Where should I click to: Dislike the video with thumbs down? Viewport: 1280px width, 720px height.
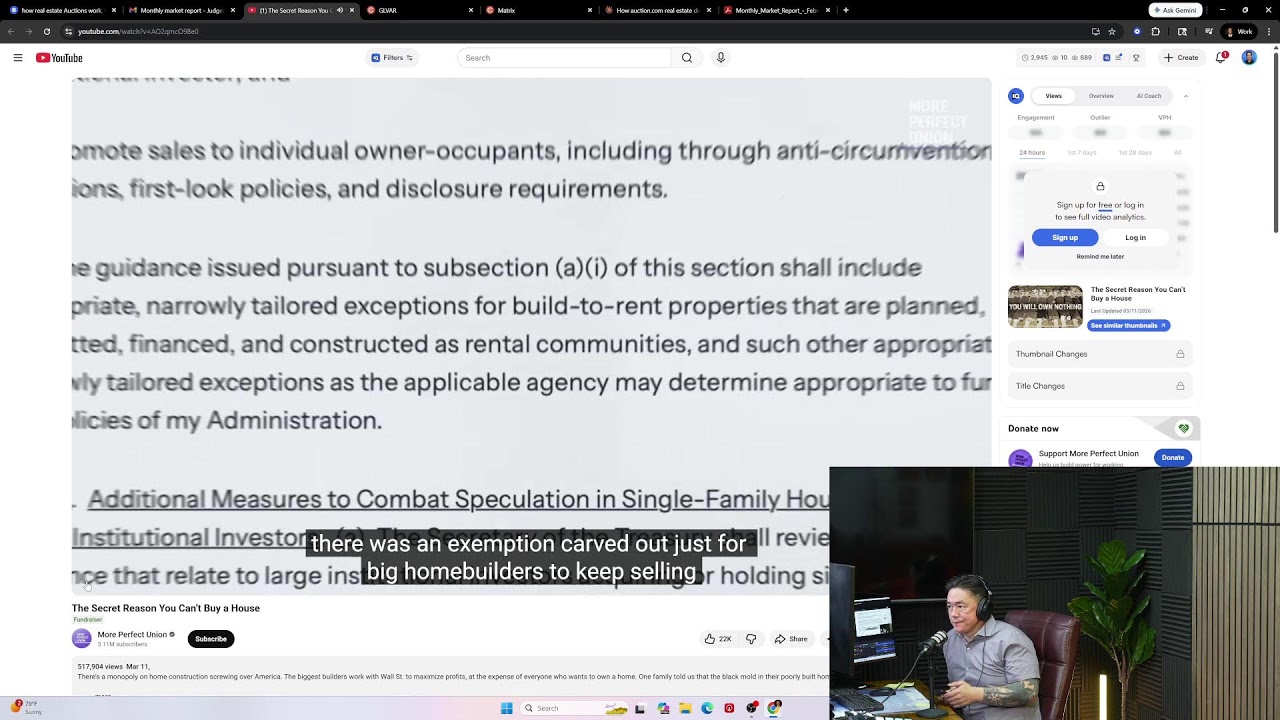click(751, 639)
